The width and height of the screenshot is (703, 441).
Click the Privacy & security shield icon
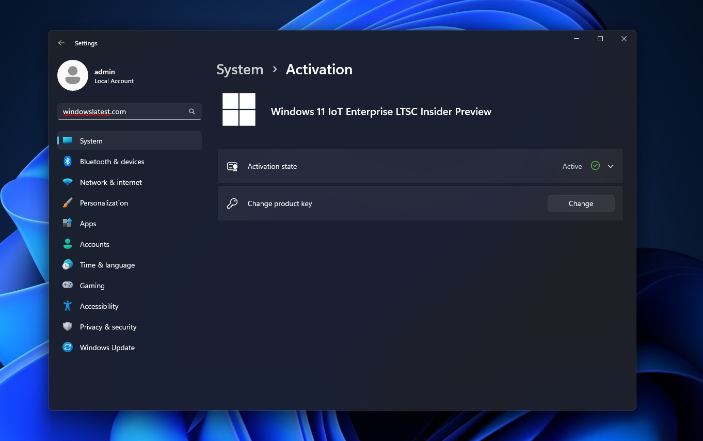point(67,327)
